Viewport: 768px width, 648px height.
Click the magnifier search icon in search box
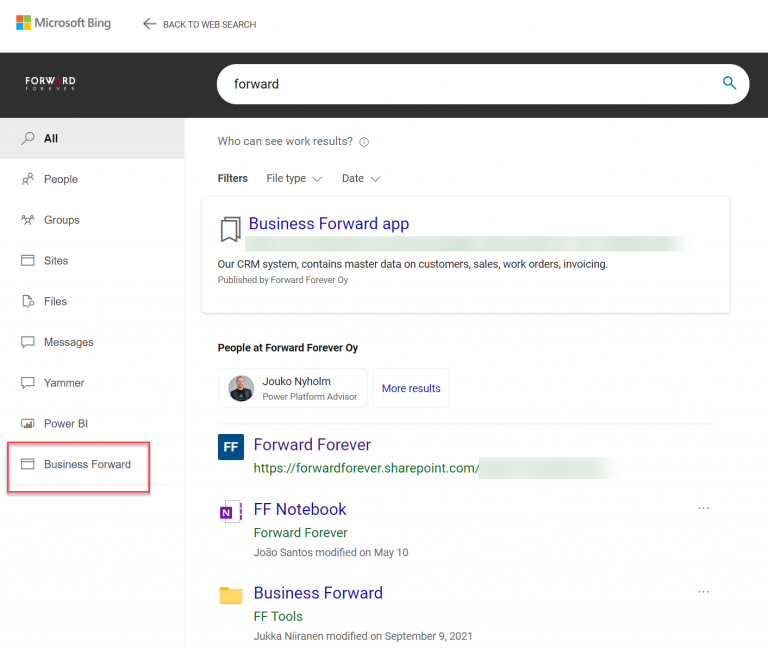click(x=729, y=83)
